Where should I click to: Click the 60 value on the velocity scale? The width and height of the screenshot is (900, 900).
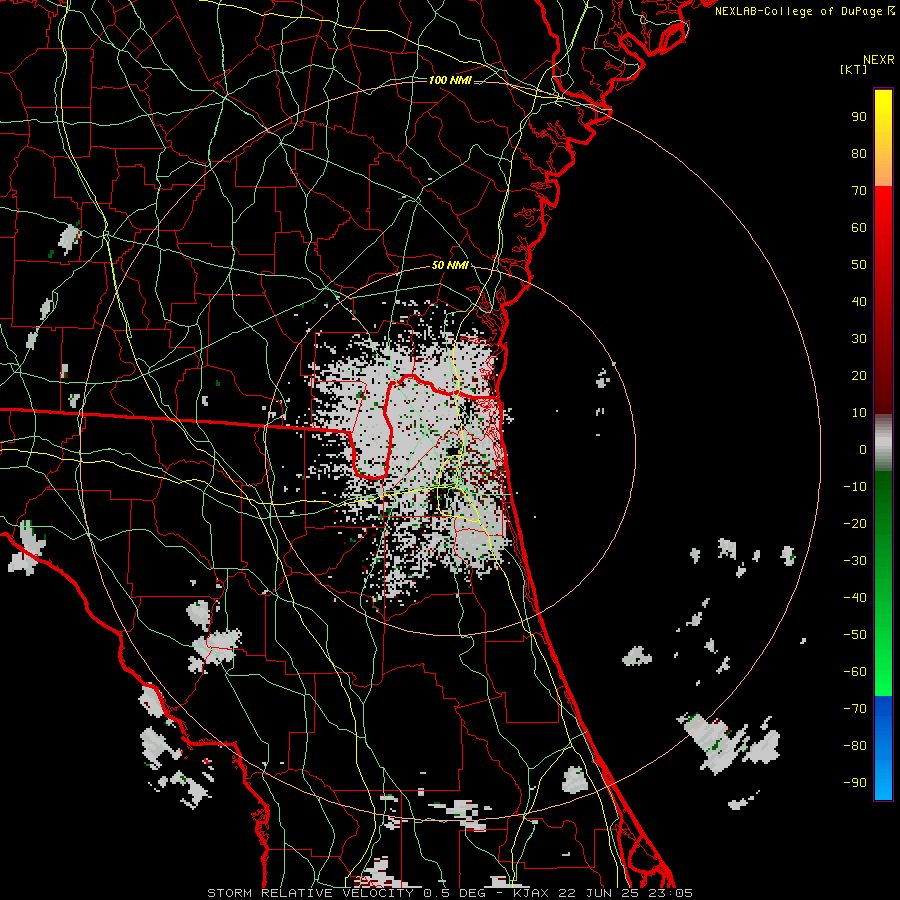pyautogui.click(x=859, y=228)
